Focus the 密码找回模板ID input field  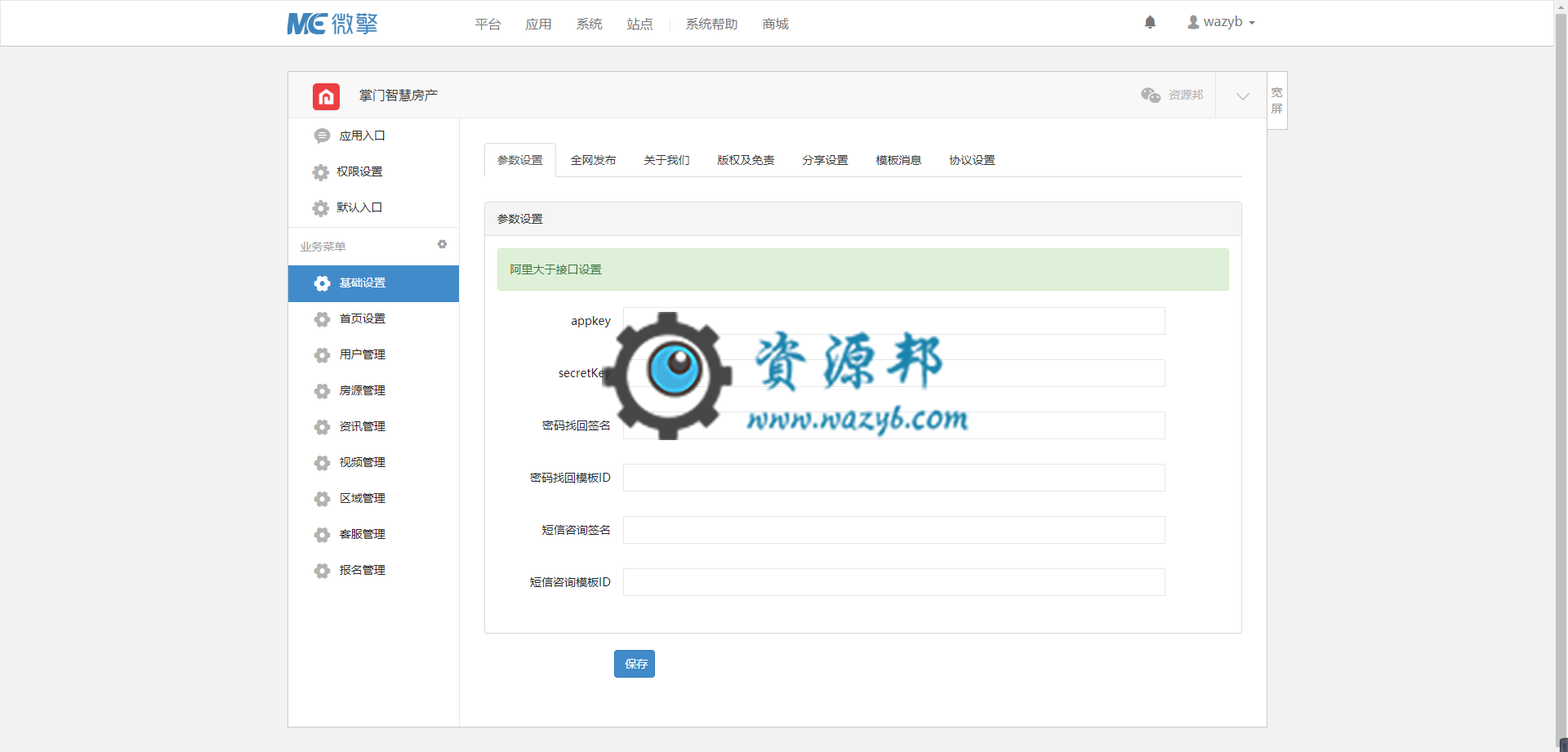click(x=894, y=478)
